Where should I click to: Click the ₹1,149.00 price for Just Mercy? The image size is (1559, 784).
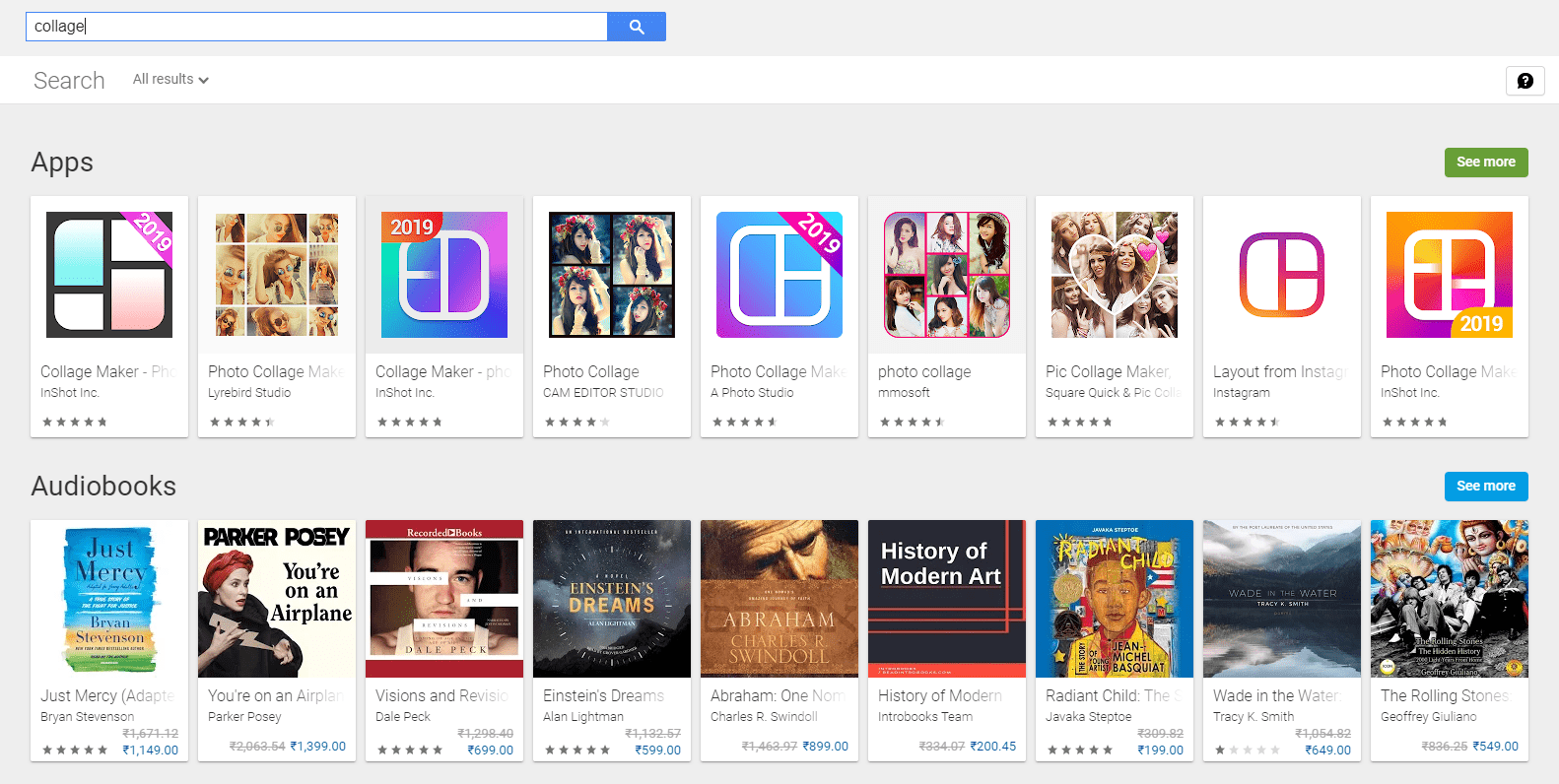pos(150,751)
